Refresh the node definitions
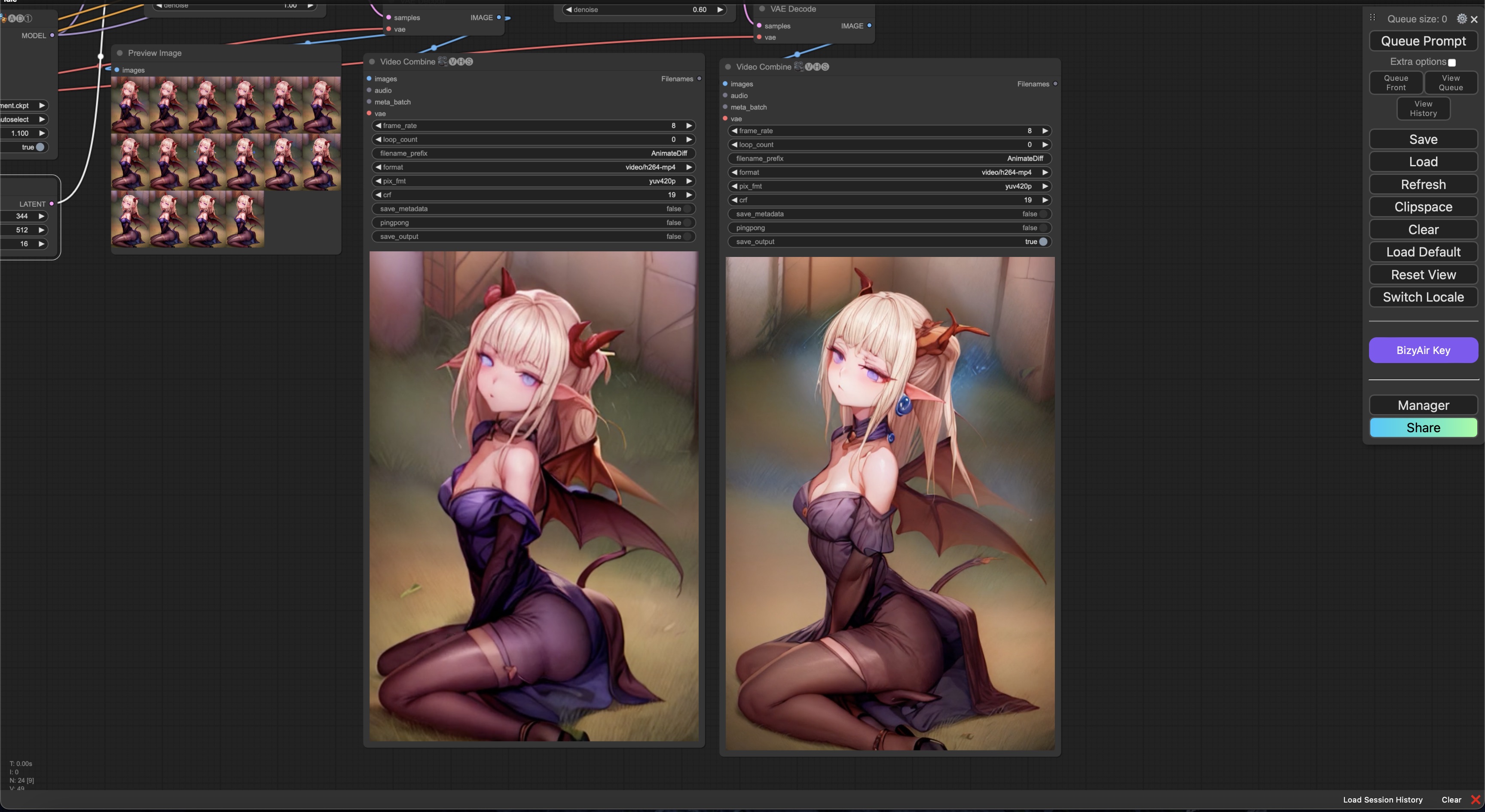 1423,184
